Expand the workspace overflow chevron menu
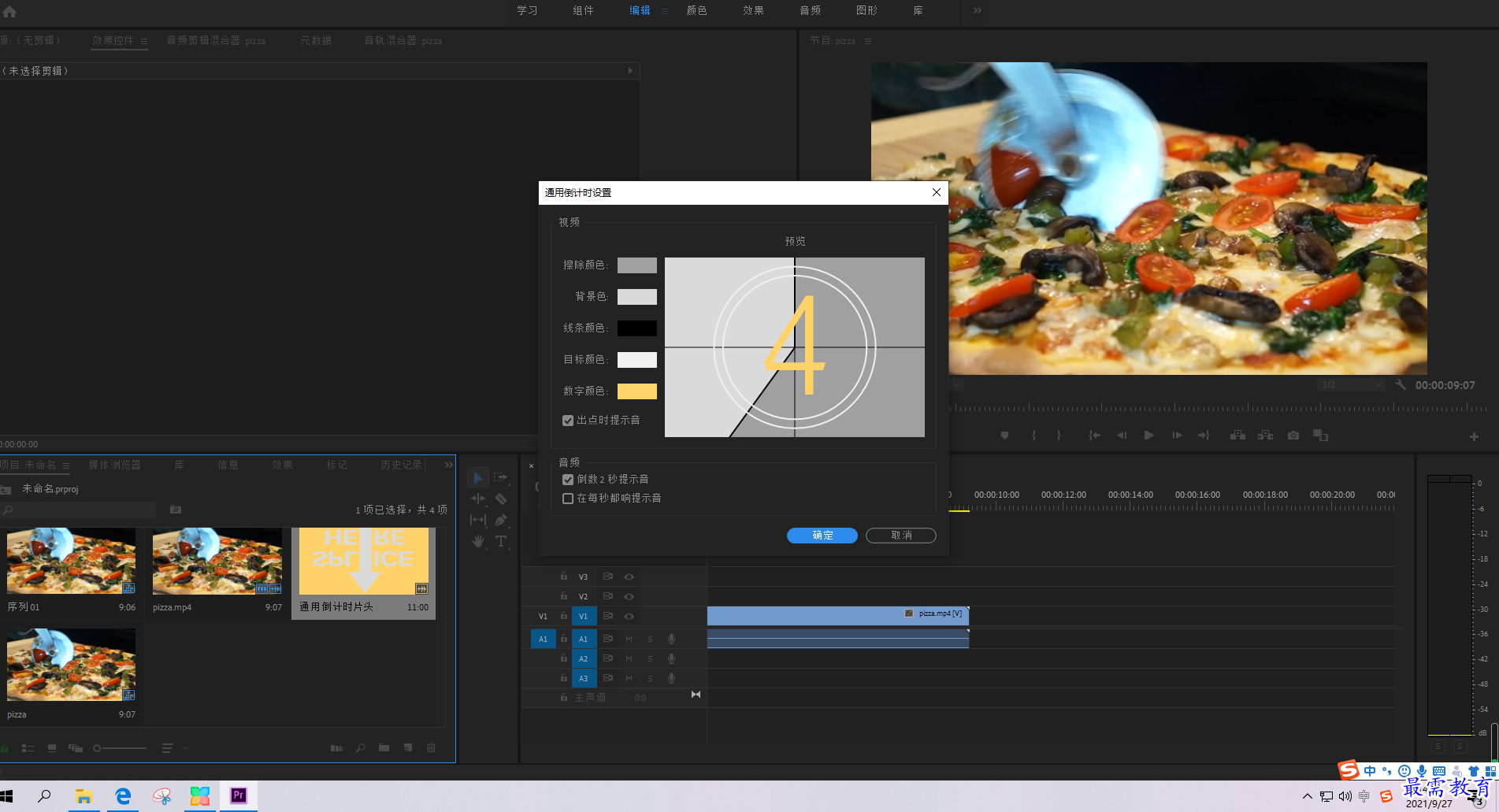Screen dimensions: 1499x812 click(978, 10)
